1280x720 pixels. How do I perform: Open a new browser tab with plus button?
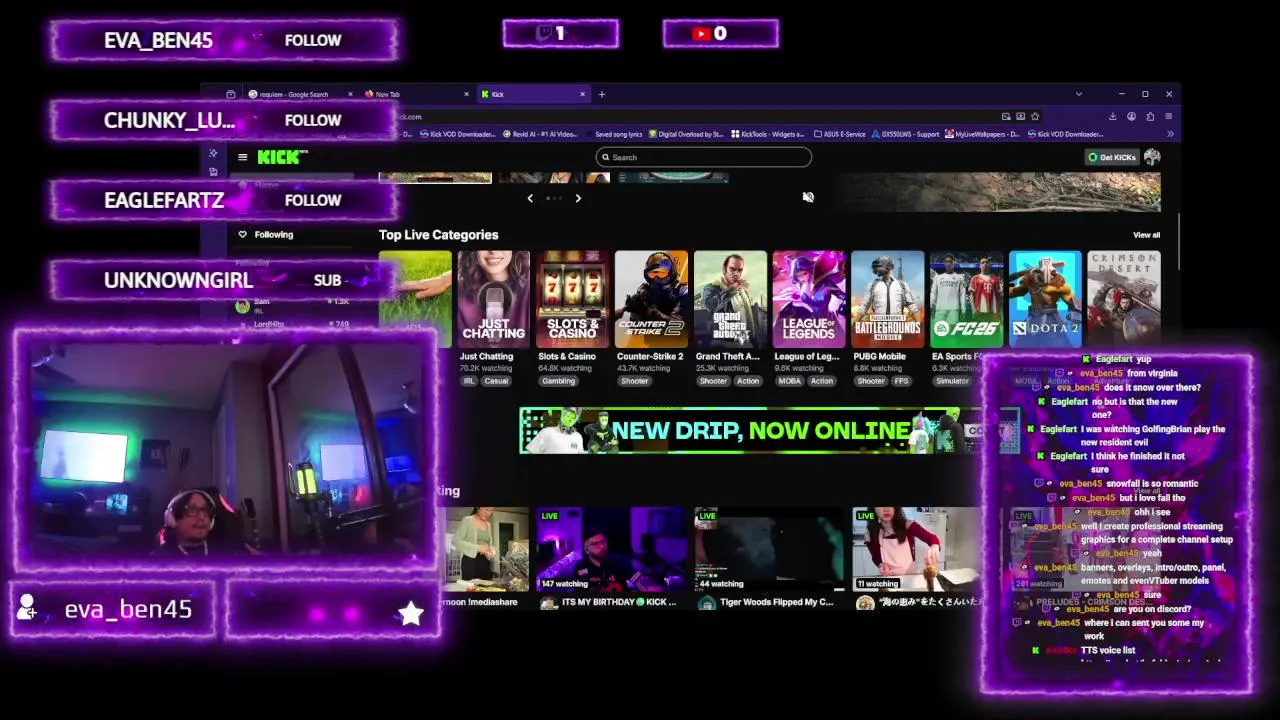click(x=601, y=94)
